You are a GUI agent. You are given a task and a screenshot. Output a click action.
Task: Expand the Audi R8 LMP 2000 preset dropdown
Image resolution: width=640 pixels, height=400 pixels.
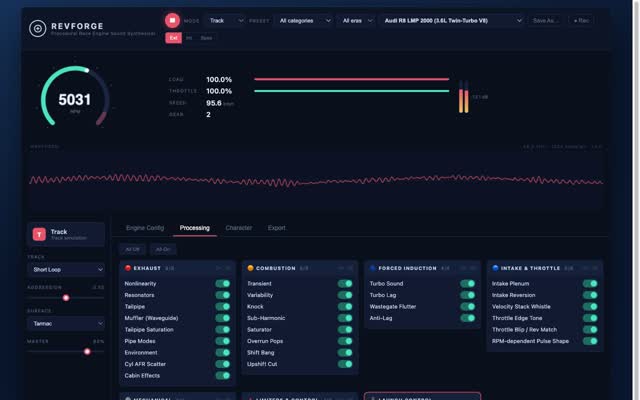pos(452,20)
